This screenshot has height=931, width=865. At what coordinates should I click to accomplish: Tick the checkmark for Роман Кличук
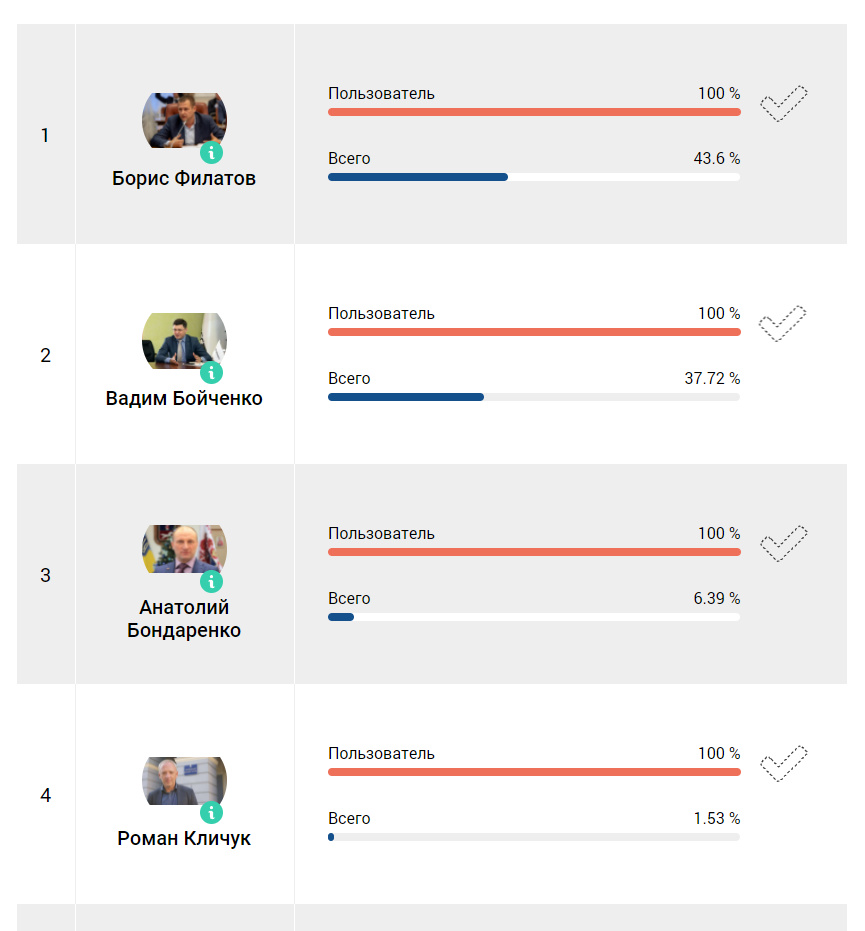(x=783, y=763)
